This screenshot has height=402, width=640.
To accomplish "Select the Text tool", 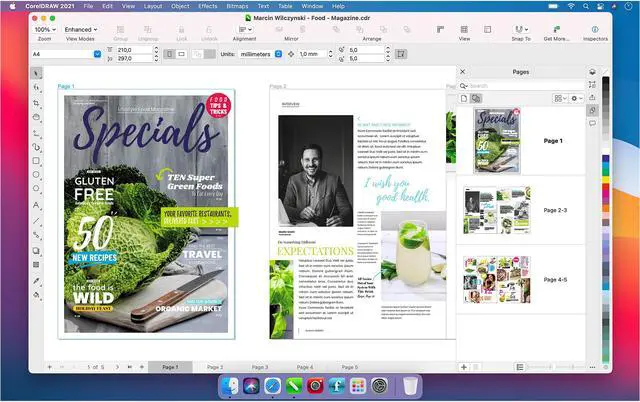I will [x=36, y=205].
